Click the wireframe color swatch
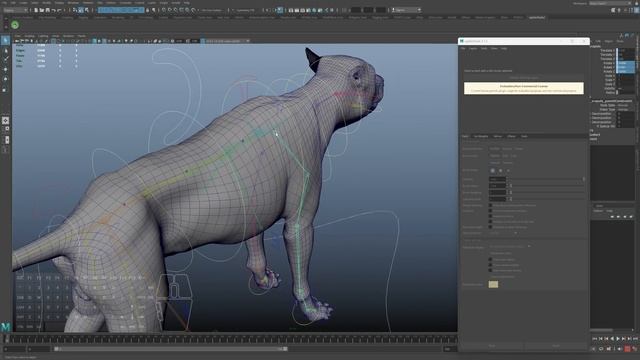 [493, 284]
